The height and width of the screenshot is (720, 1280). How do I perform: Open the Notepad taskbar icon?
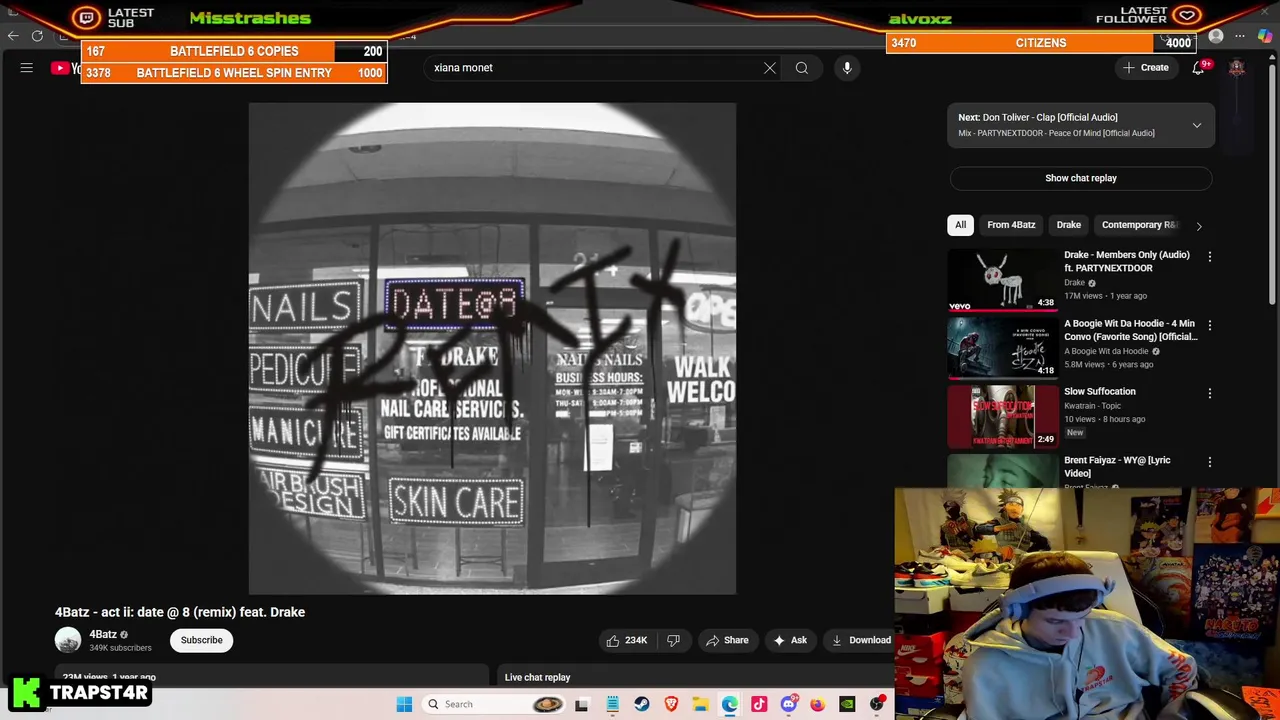(x=613, y=704)
